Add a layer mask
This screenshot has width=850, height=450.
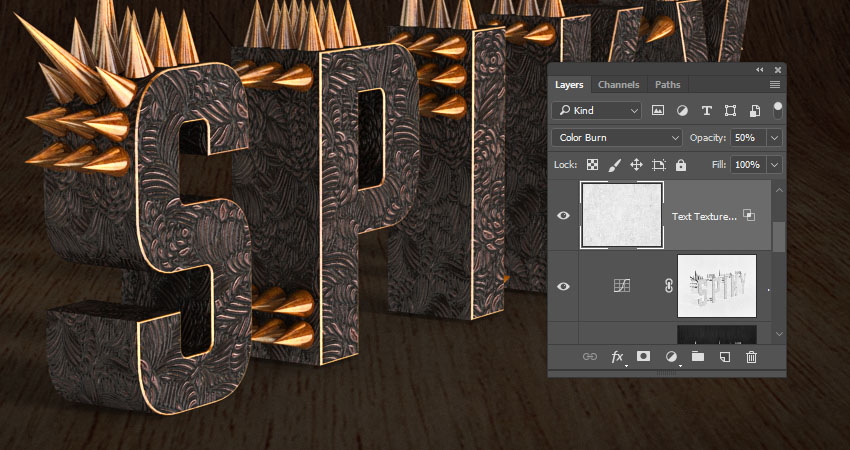[x=643, y=356]
